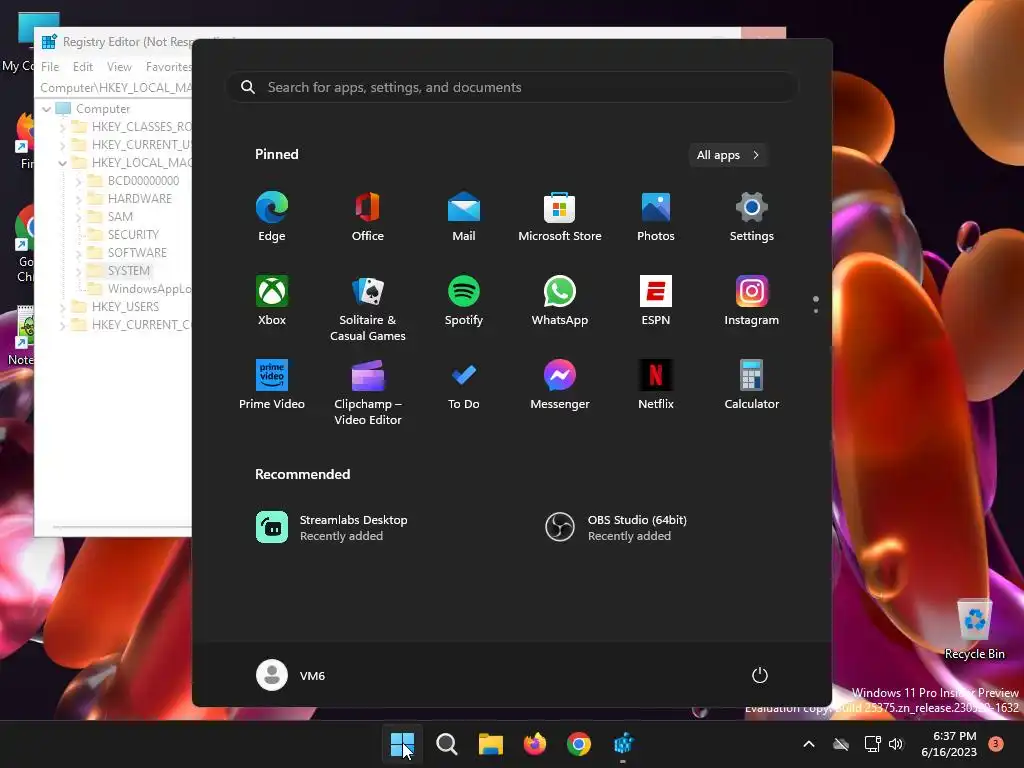Launch Spotify
Viewport: 1024px width, 768px height.
pos(464,300)
